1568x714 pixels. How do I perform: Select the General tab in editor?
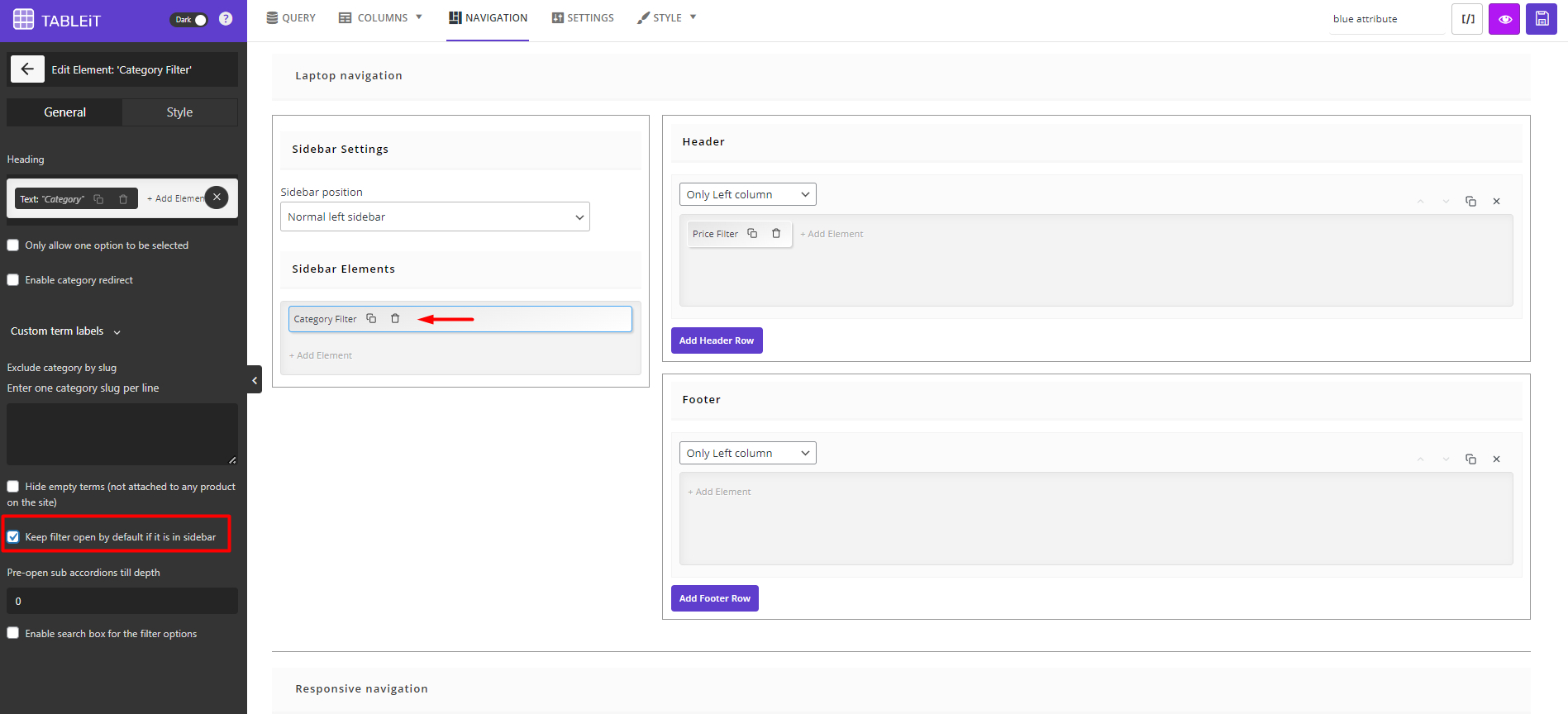[64, 112]
